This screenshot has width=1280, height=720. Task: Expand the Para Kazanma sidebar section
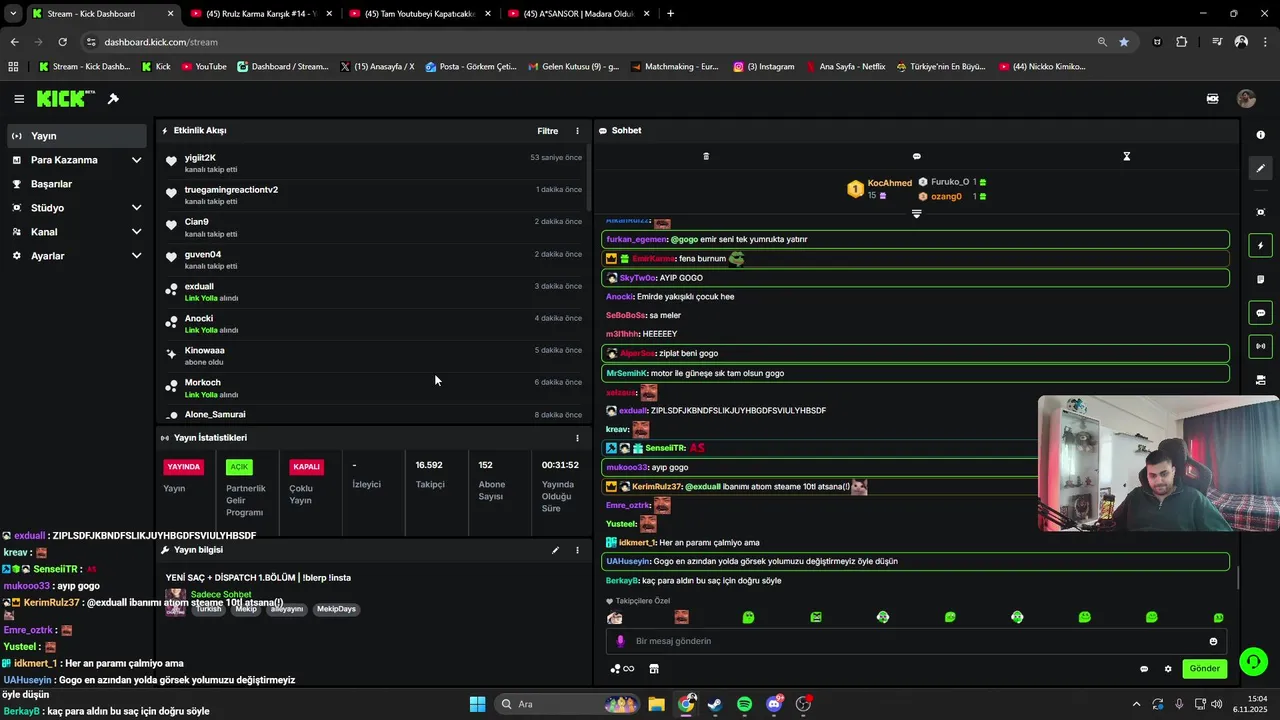point(136,160)
